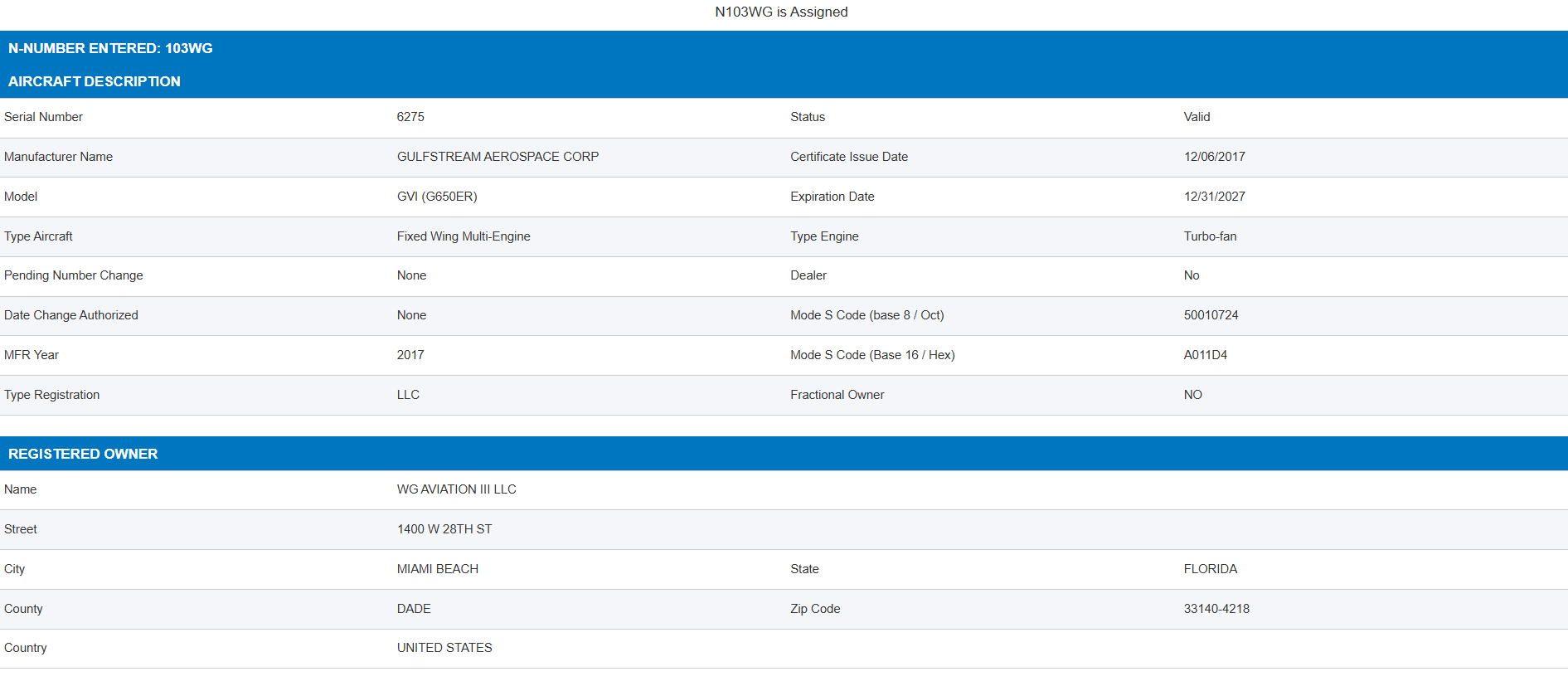Image resolution: width=1568 pixels, height=686 pixels.
Task: Click the city value MIAMI BEACH
Action: (x=438, y=569)
